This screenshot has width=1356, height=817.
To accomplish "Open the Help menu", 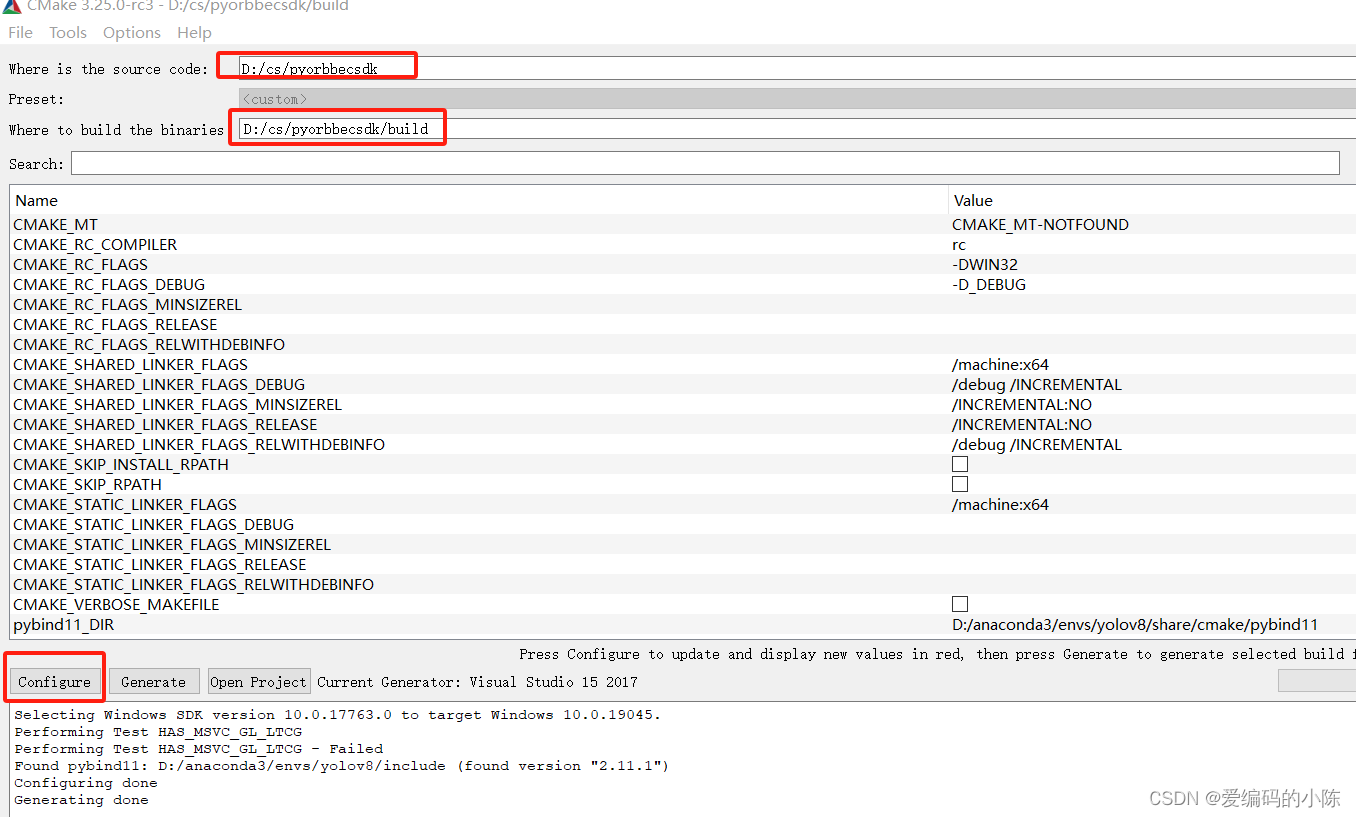I will point(194,32).
